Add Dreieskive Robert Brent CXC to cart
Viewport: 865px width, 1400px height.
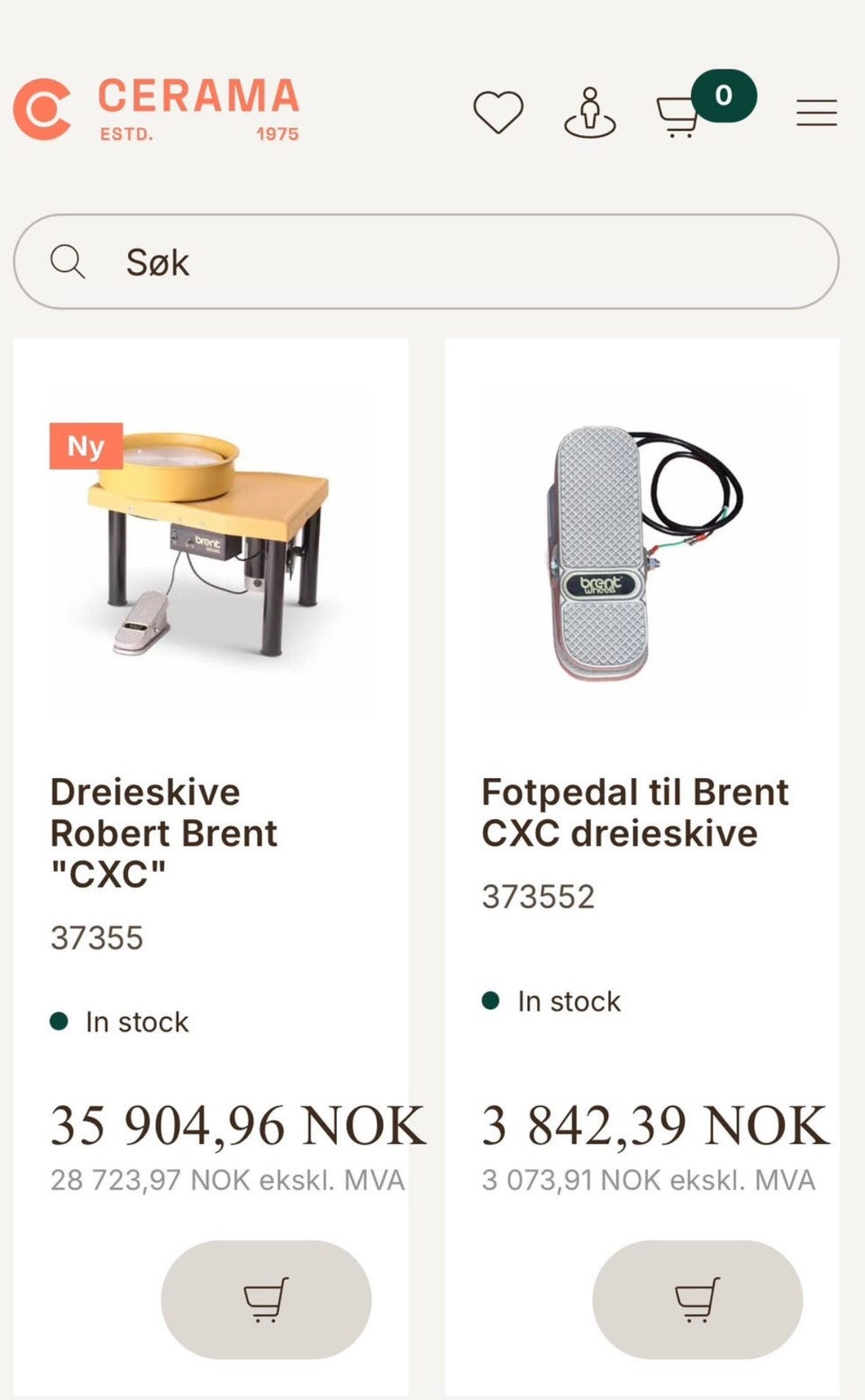pyautogui.click(x=266, y=1299)
